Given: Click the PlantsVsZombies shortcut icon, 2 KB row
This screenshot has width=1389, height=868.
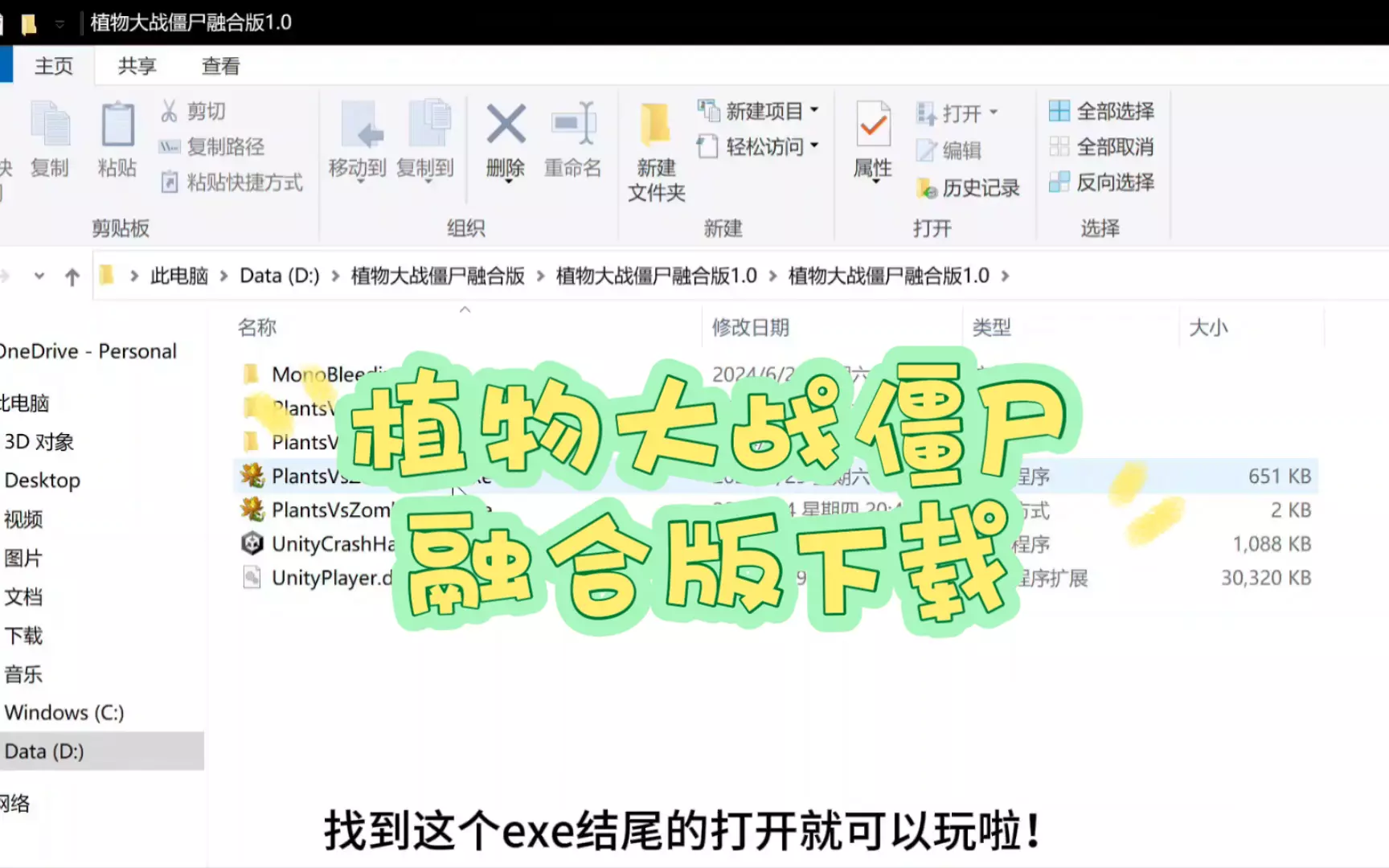Looking at the screenshot, I should pos(252,510).
